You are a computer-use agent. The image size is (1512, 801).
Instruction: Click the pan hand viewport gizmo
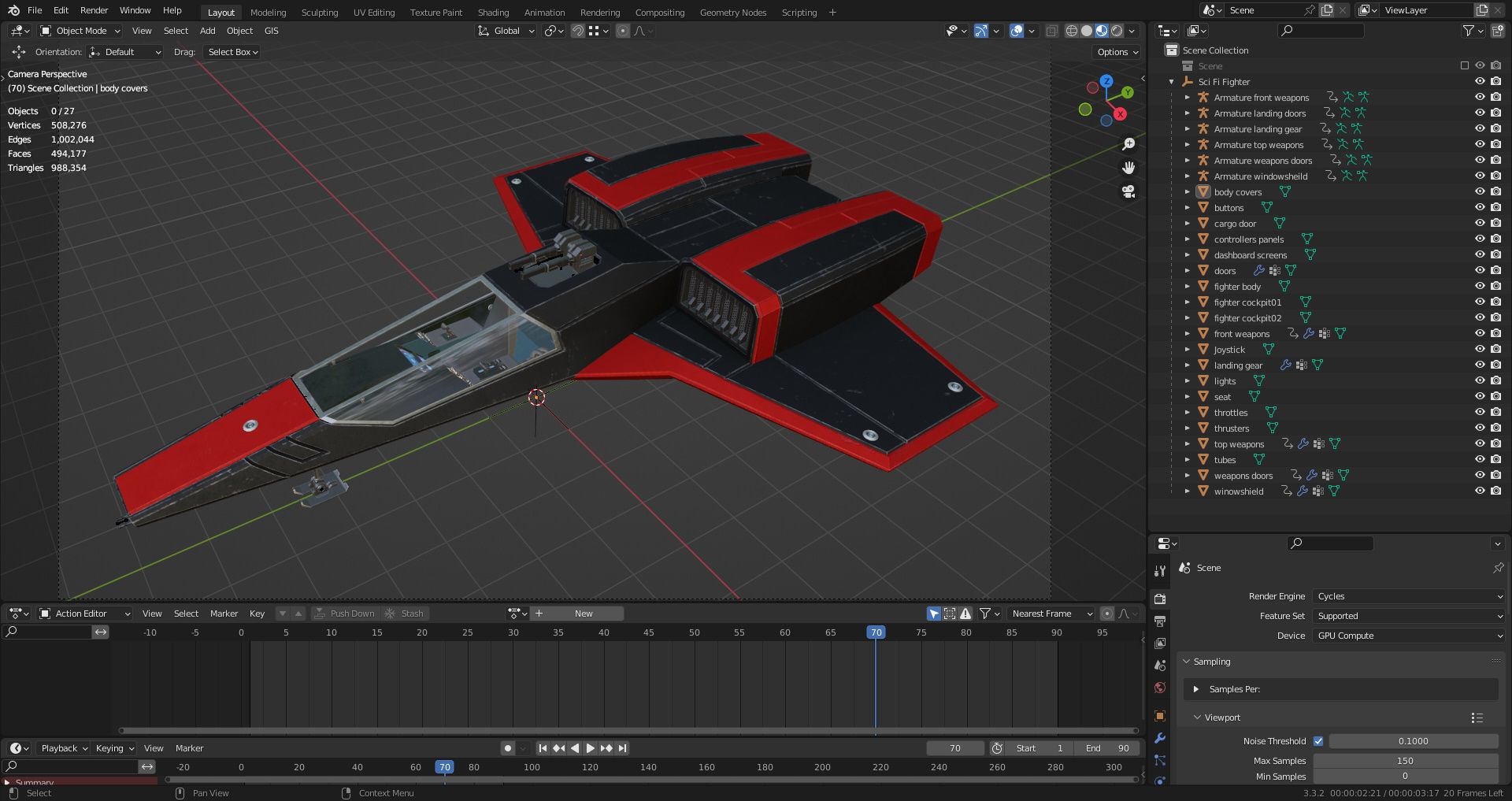coord(1128,168)
